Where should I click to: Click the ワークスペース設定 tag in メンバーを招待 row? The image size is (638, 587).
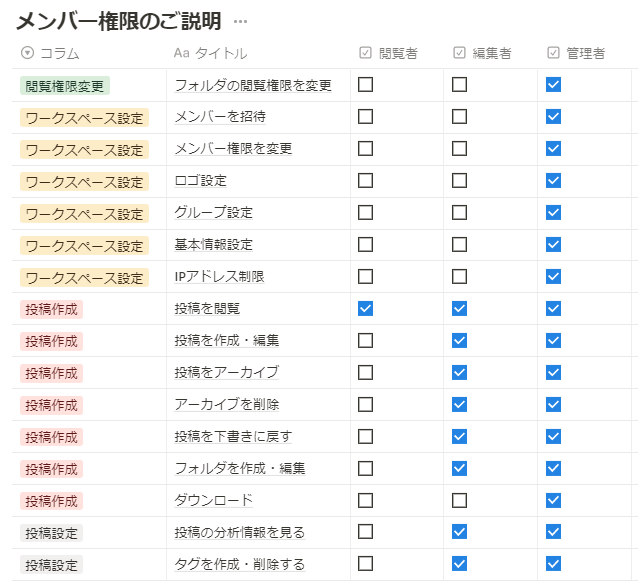[x=84, y=118]
